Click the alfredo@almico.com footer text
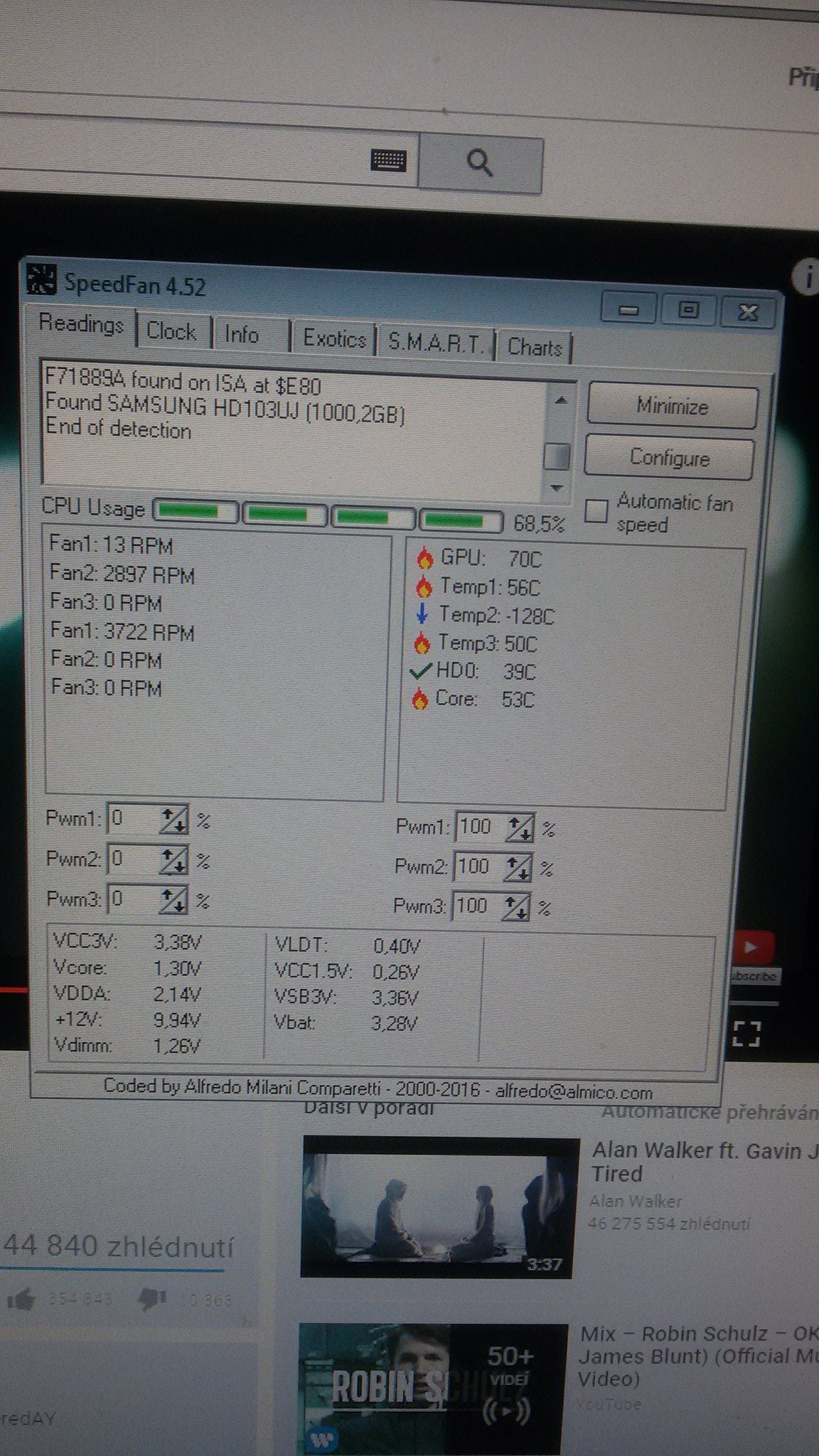This screenshot has height=1456, width=819. [x=574, y=1091]
